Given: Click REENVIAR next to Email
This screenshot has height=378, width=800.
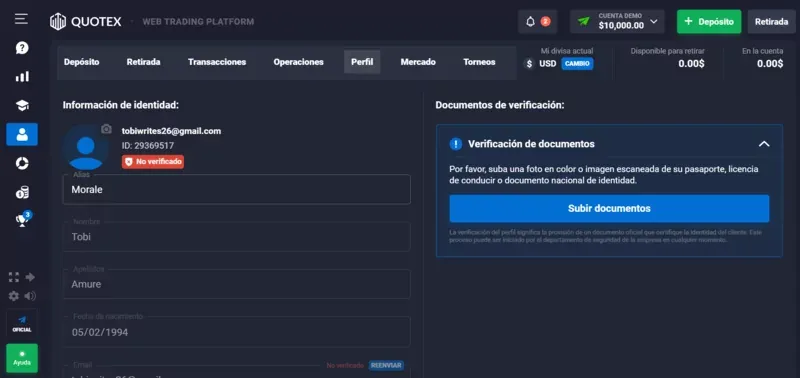Looking at the screenshot, I should click(386, 365).
